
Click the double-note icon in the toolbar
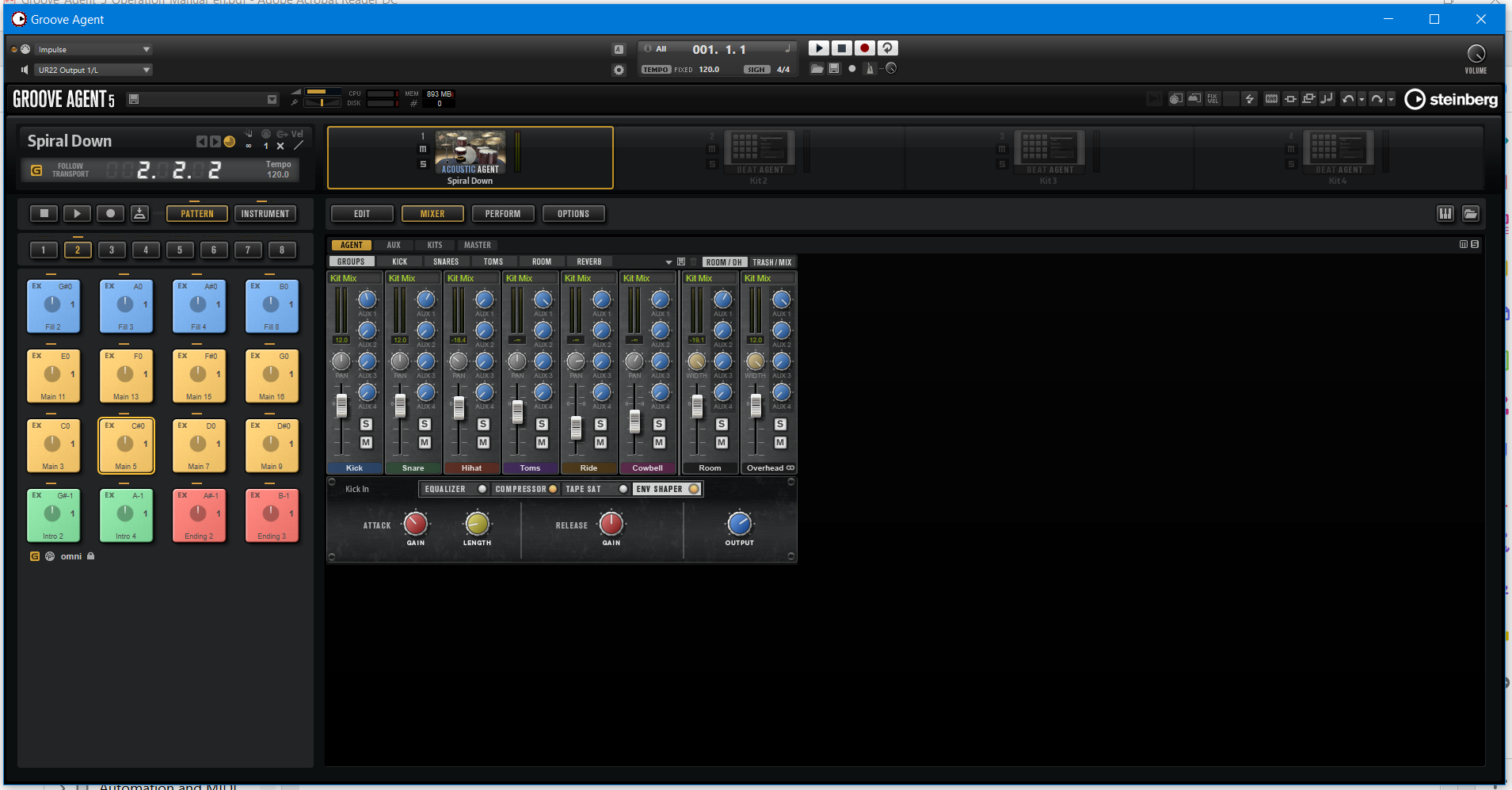(1327, 99)
